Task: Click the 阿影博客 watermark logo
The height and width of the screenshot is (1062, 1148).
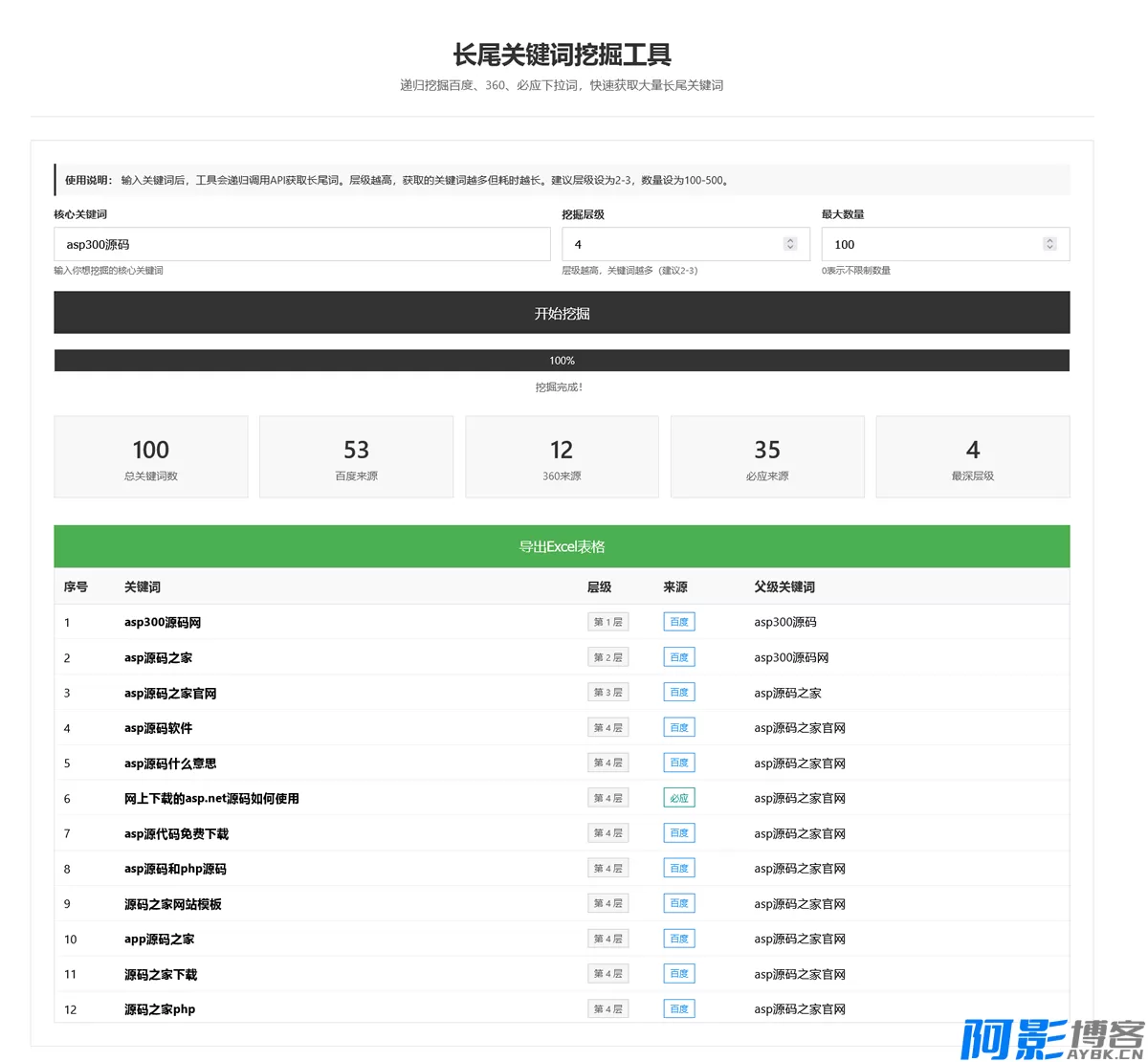Action: 1052,1039
